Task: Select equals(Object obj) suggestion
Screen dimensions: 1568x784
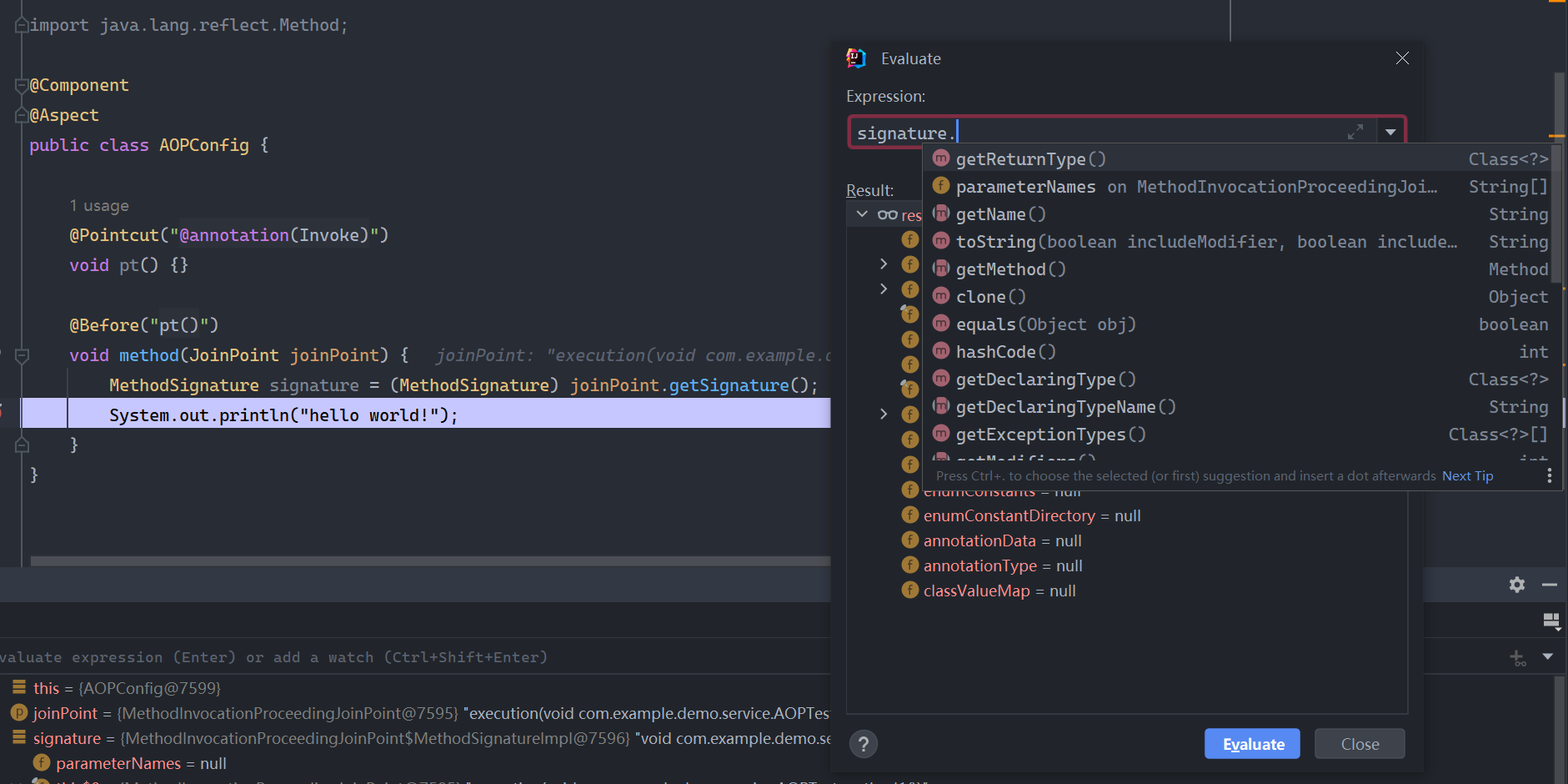Action: pos(1241,324)
